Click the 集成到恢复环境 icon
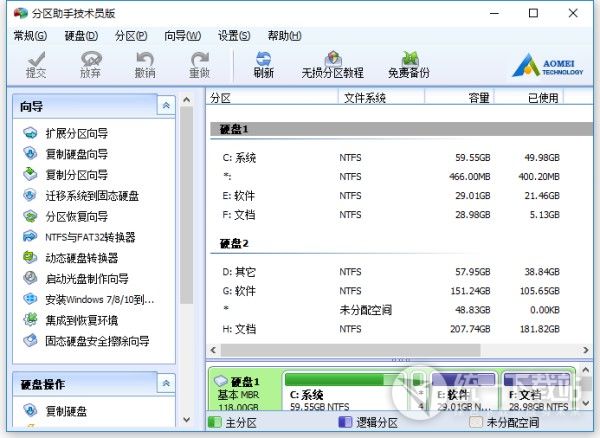Image resolution: width=600 pixels, height=438 pixels. coord(30,319)
